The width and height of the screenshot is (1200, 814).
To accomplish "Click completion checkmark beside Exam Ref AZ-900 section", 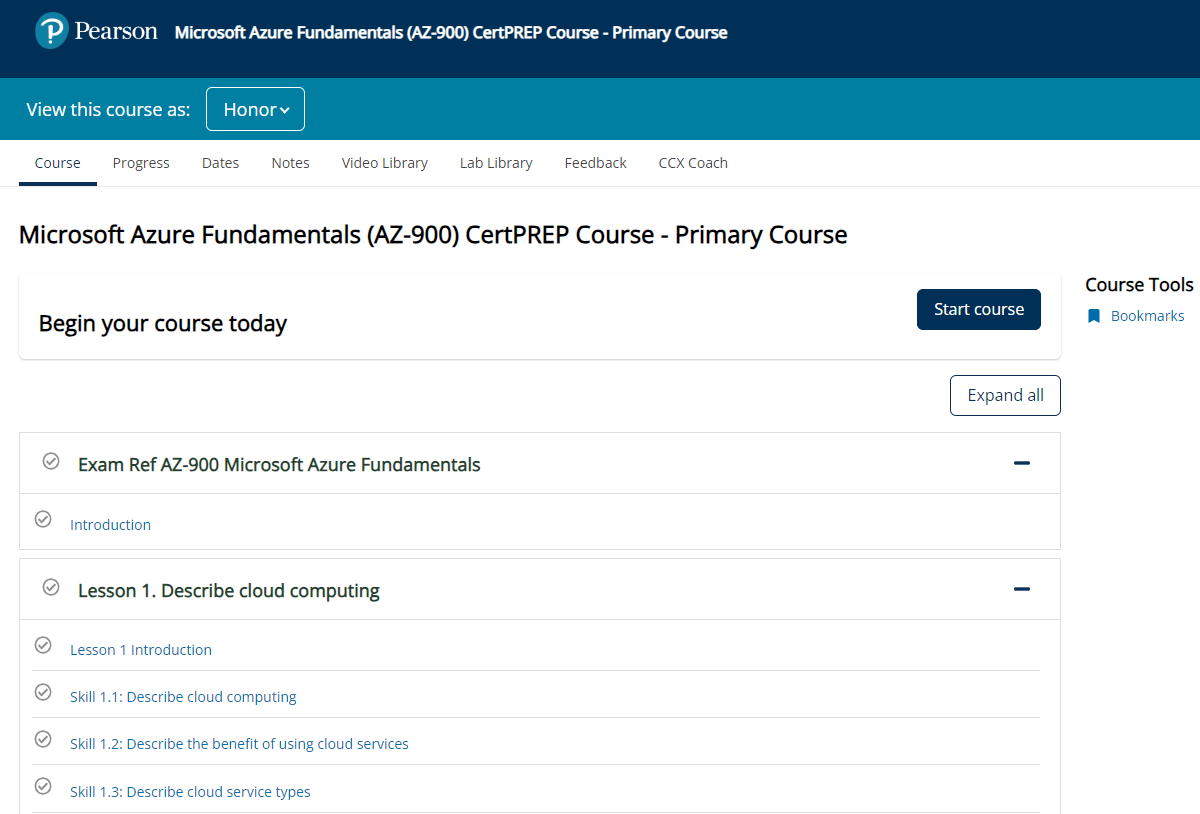I will point(51,461).
